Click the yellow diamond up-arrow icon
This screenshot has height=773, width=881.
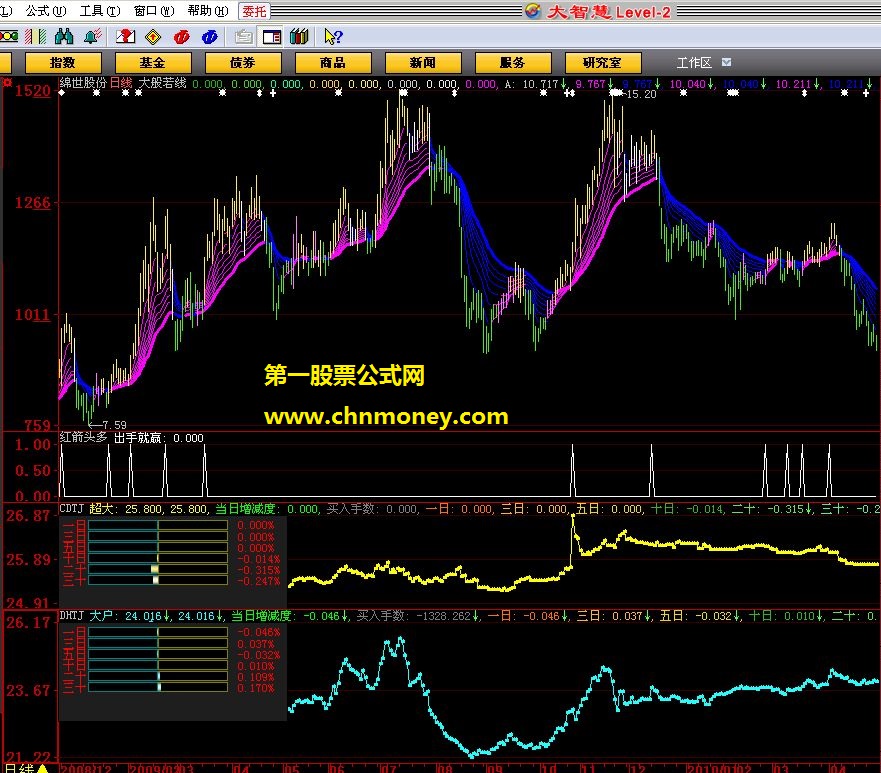pyautogui.click(x=153, y=37)
